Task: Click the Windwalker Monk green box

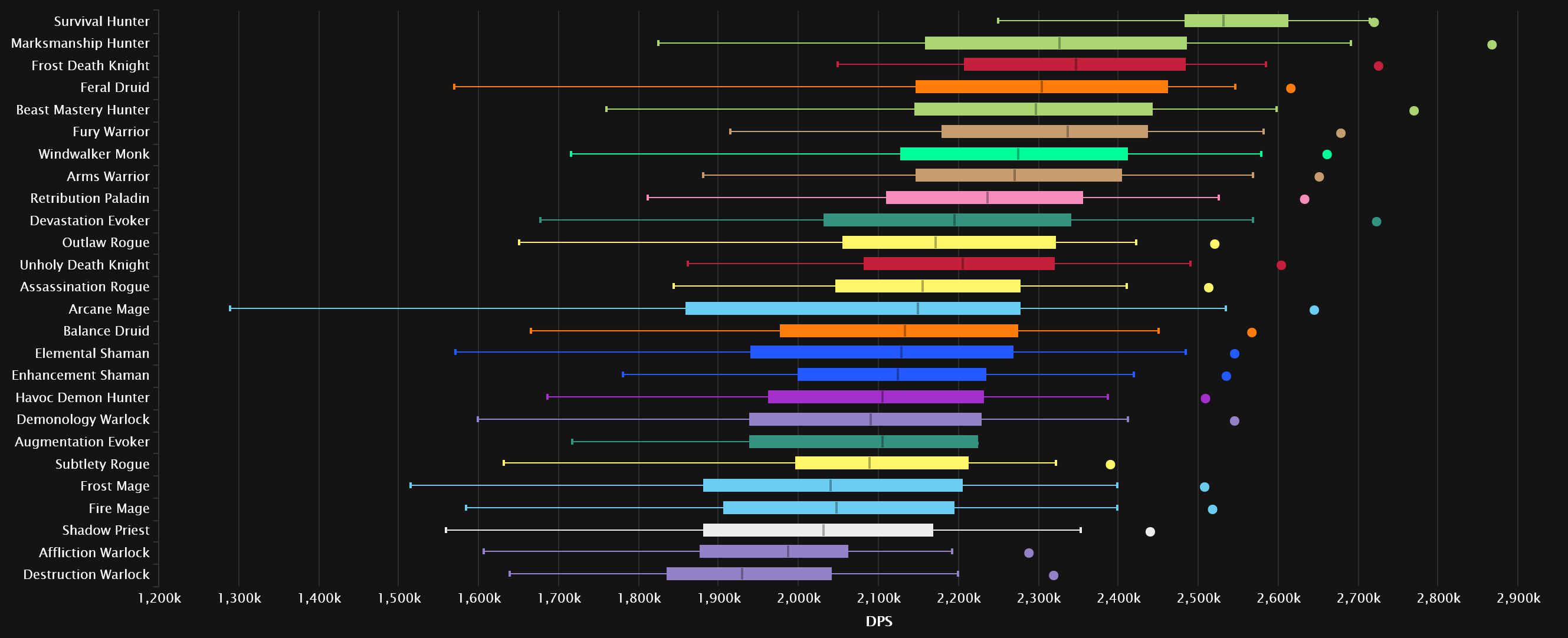Action: [x=1014, y=154]
